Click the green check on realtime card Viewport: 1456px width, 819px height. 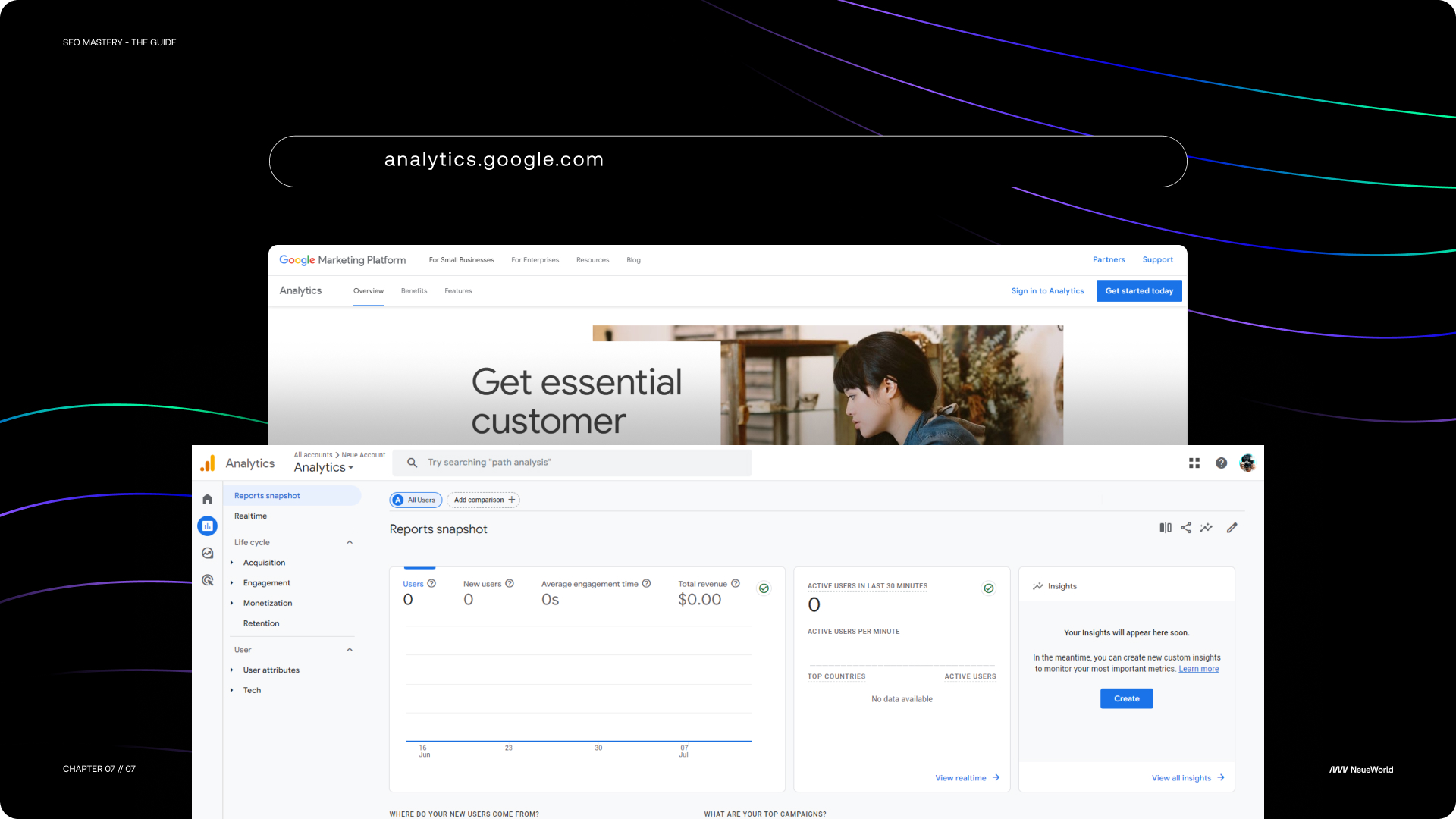tap(989, 588)
